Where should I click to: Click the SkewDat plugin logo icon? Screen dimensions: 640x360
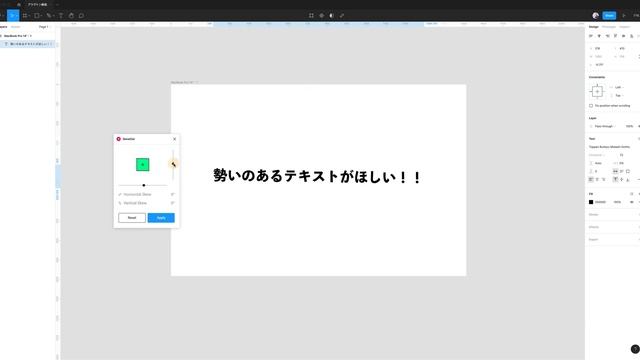point(118,139)
